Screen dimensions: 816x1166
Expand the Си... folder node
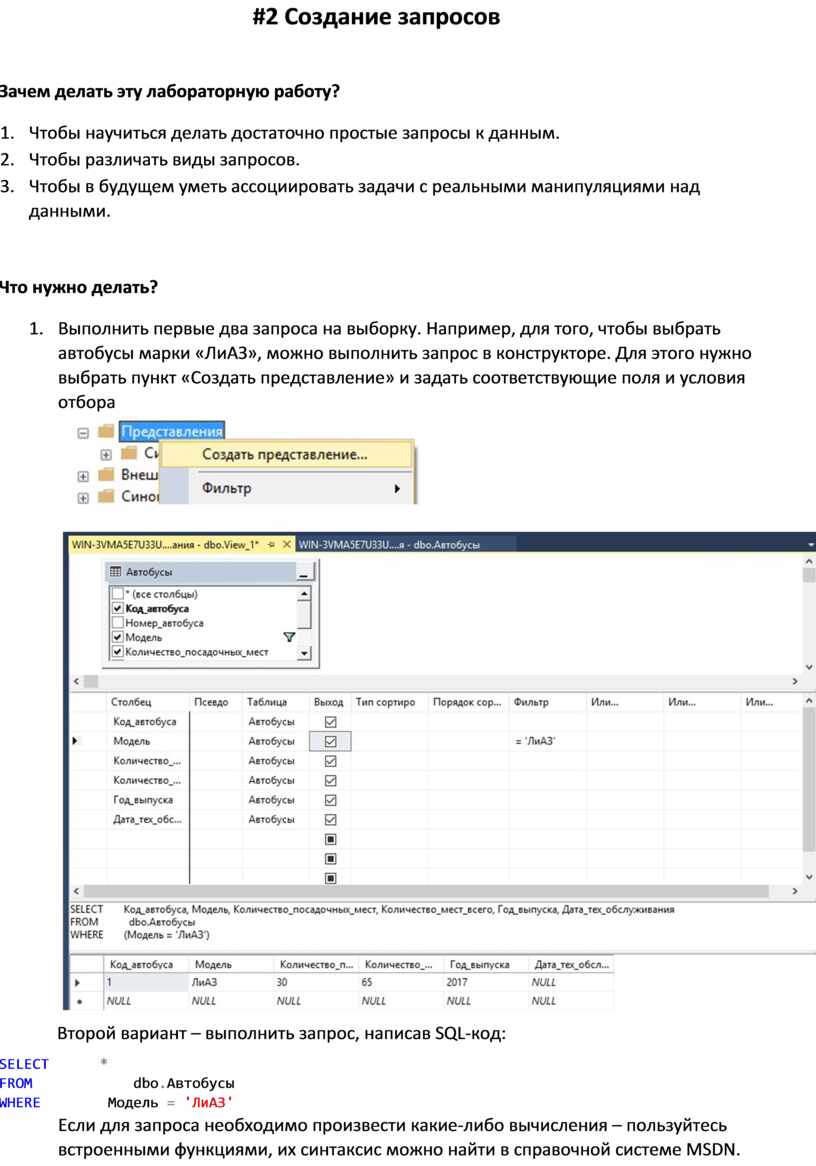tap(106, 454)
